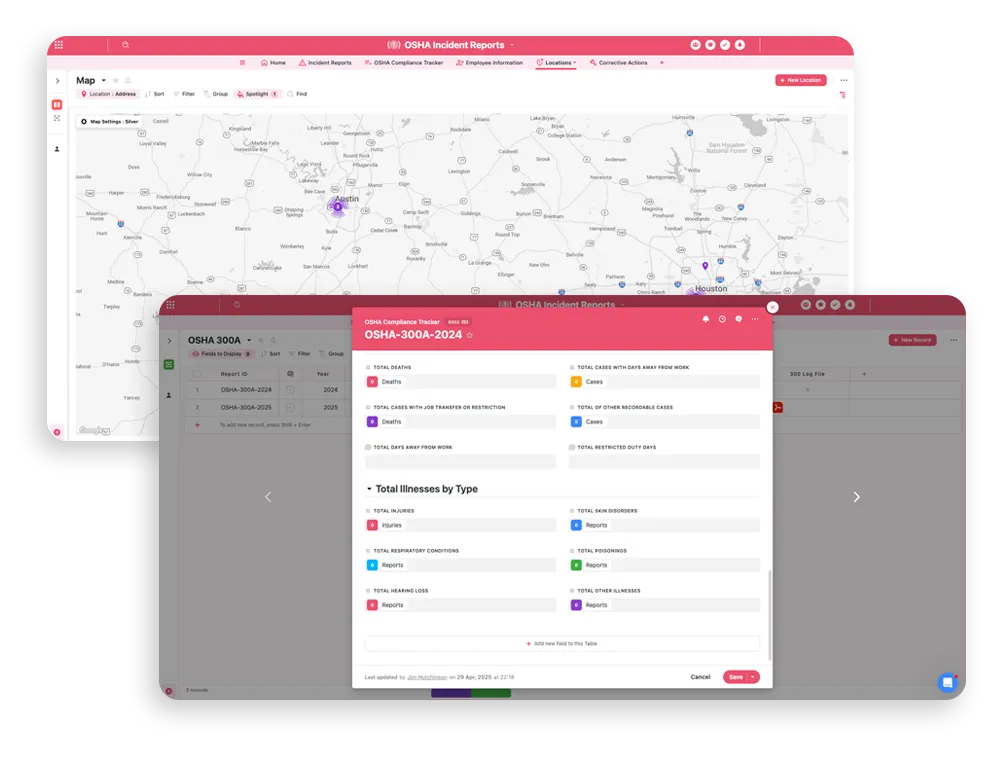
Task: Close the record dialog with X
Action: click(772, 307)
